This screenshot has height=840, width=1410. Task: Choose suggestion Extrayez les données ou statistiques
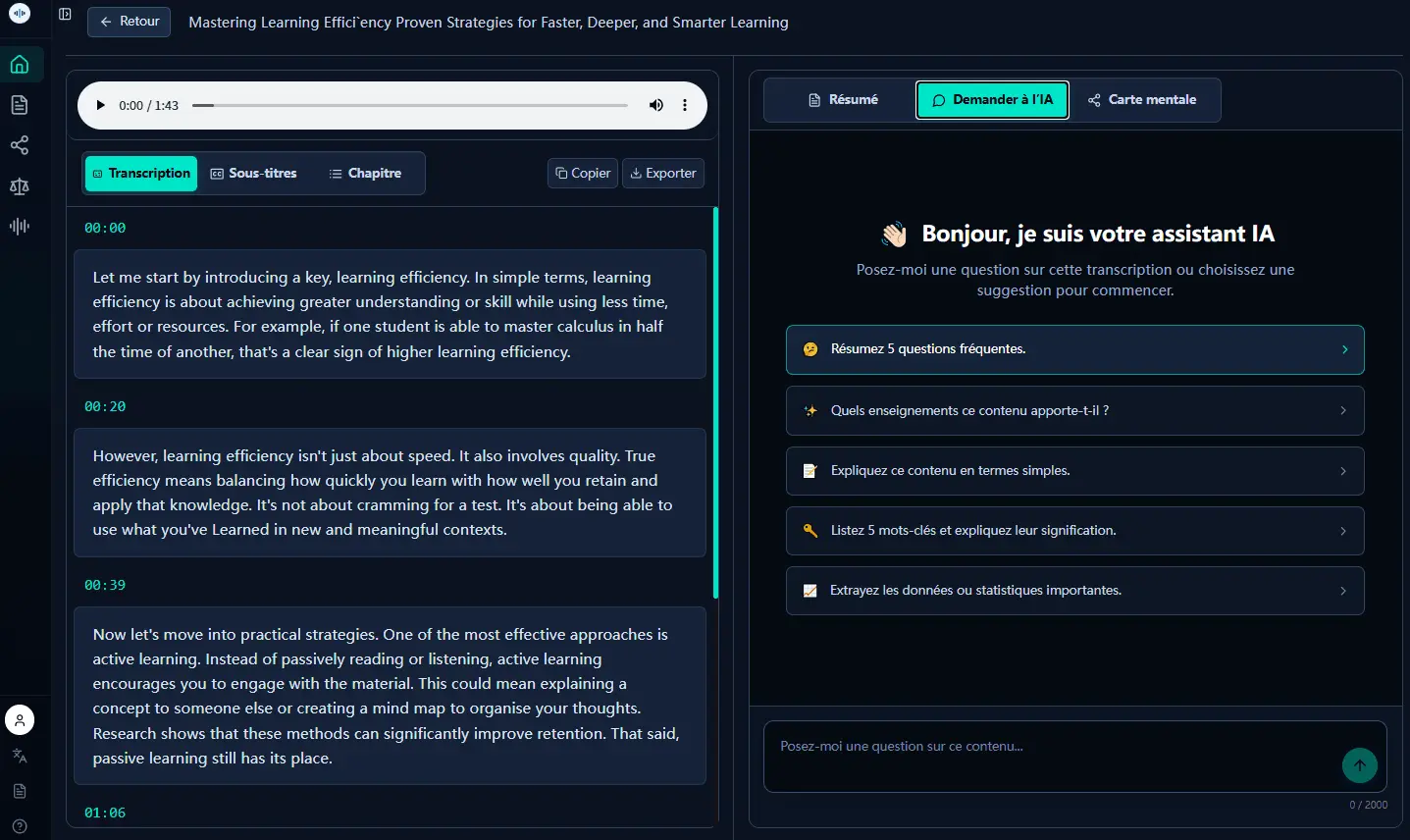(1074, 591)
